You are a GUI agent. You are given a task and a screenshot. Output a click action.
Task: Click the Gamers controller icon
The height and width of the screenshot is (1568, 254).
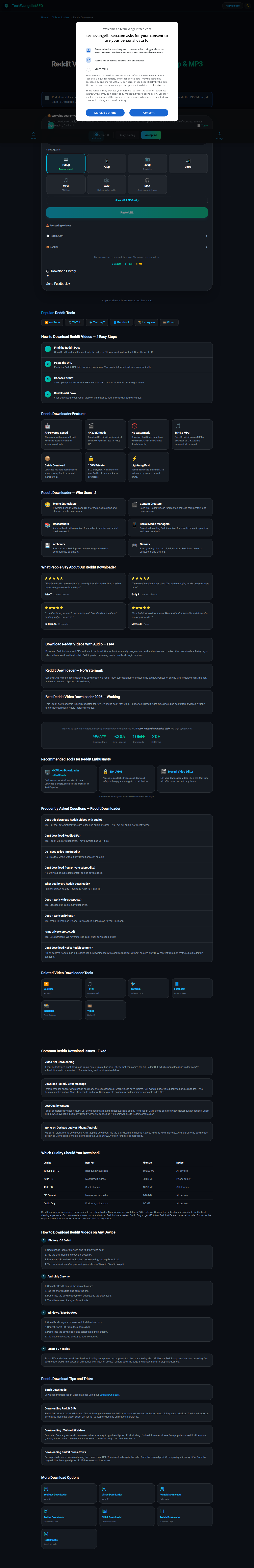click(x=134, y=545)
